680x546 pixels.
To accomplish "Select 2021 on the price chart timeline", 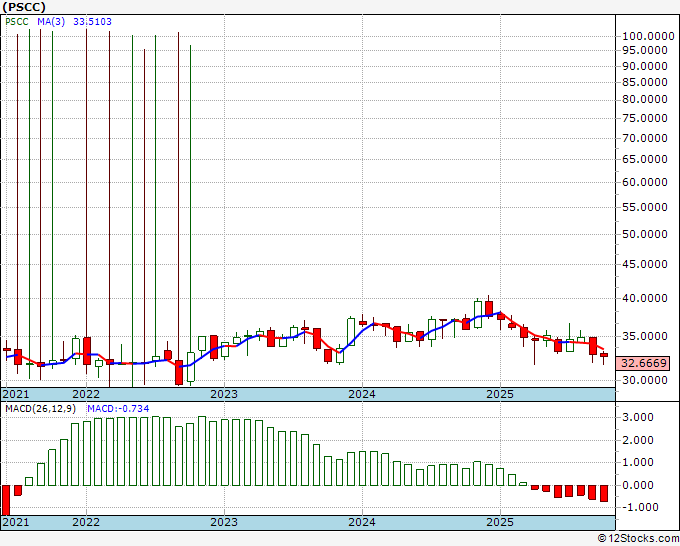I will (x=17, y=395).
